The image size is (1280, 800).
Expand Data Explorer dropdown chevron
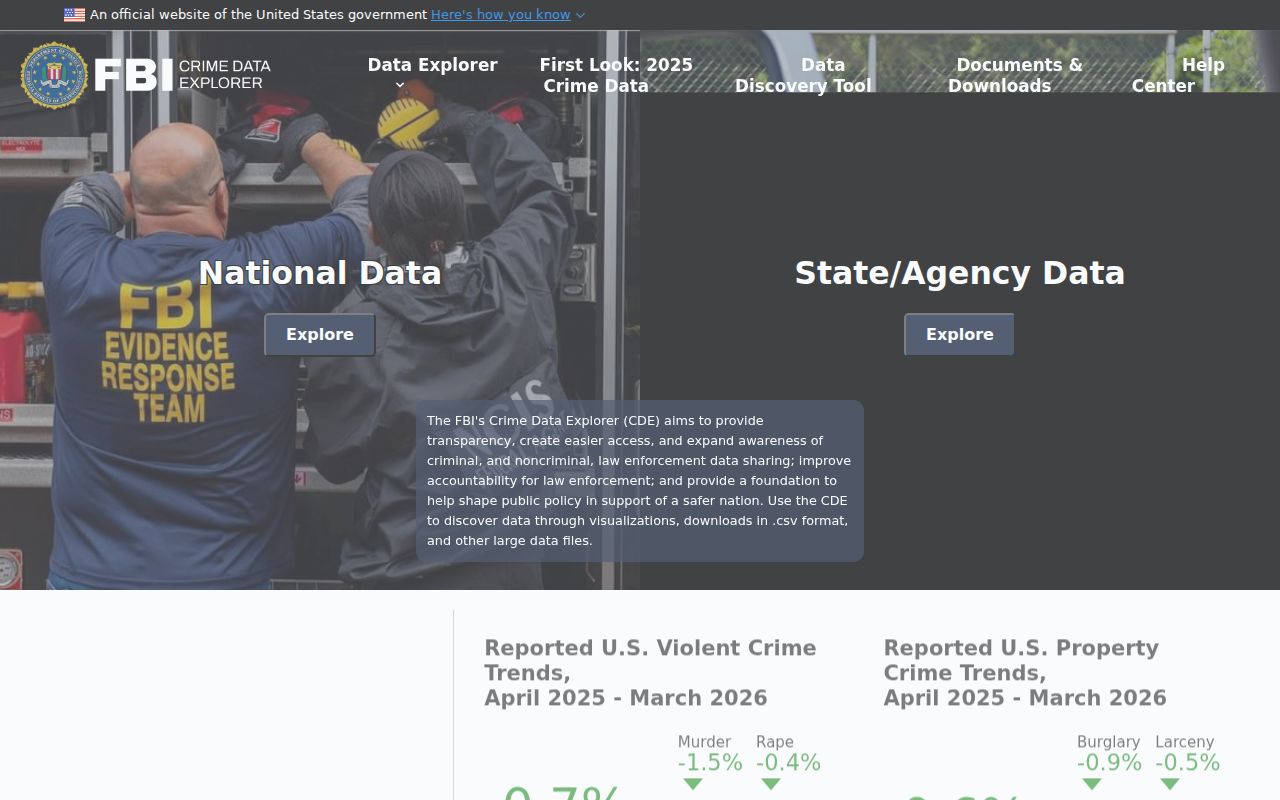coord(400,86)
